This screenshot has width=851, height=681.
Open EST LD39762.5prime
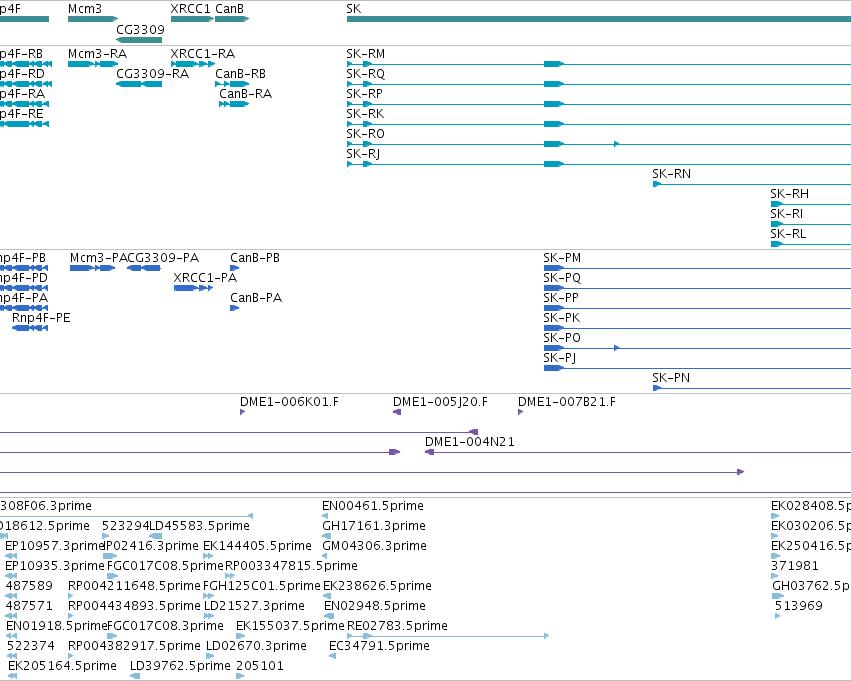pyautogui.click(x=180, y=666)
